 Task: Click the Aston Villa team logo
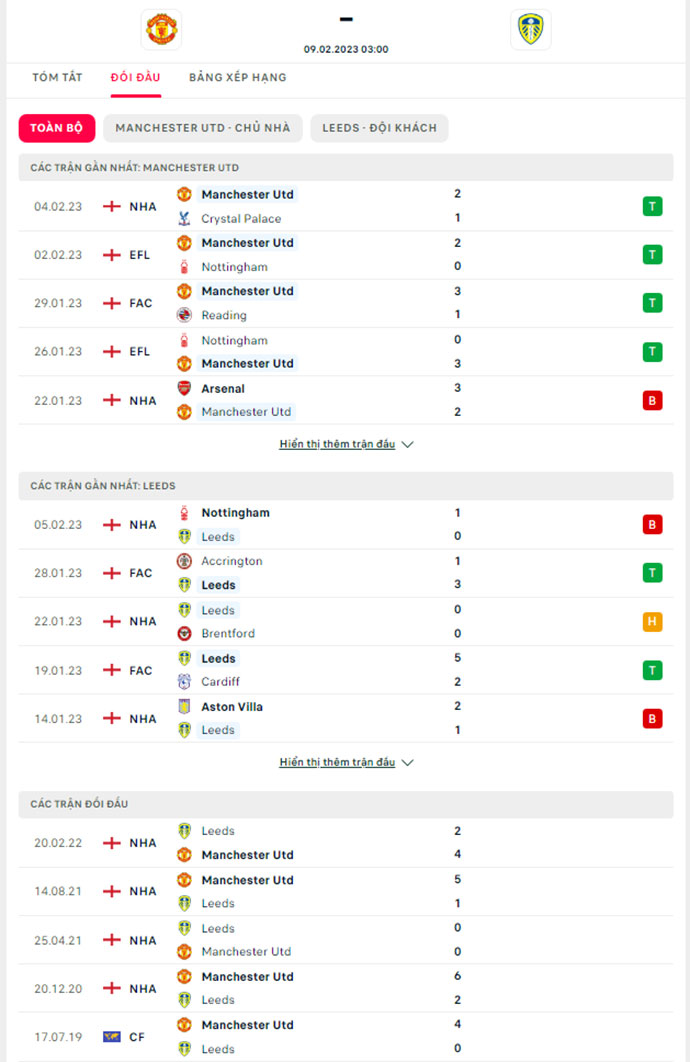click(184, 706)
